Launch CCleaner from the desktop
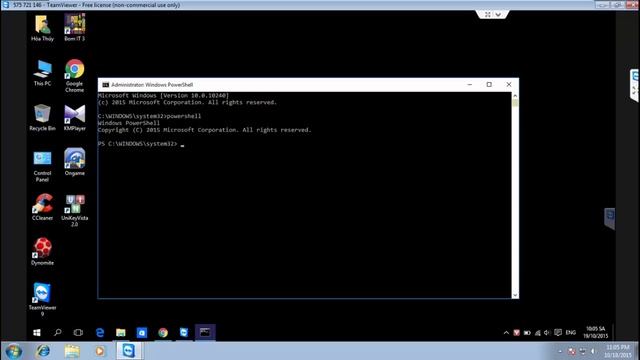Image resolution: width=640 pixels, height=360 pixels. click(x=42, y=207)
